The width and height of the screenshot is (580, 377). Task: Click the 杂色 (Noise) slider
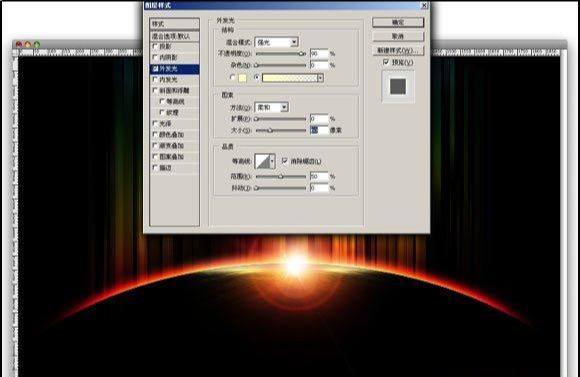(x=281, y=65)
